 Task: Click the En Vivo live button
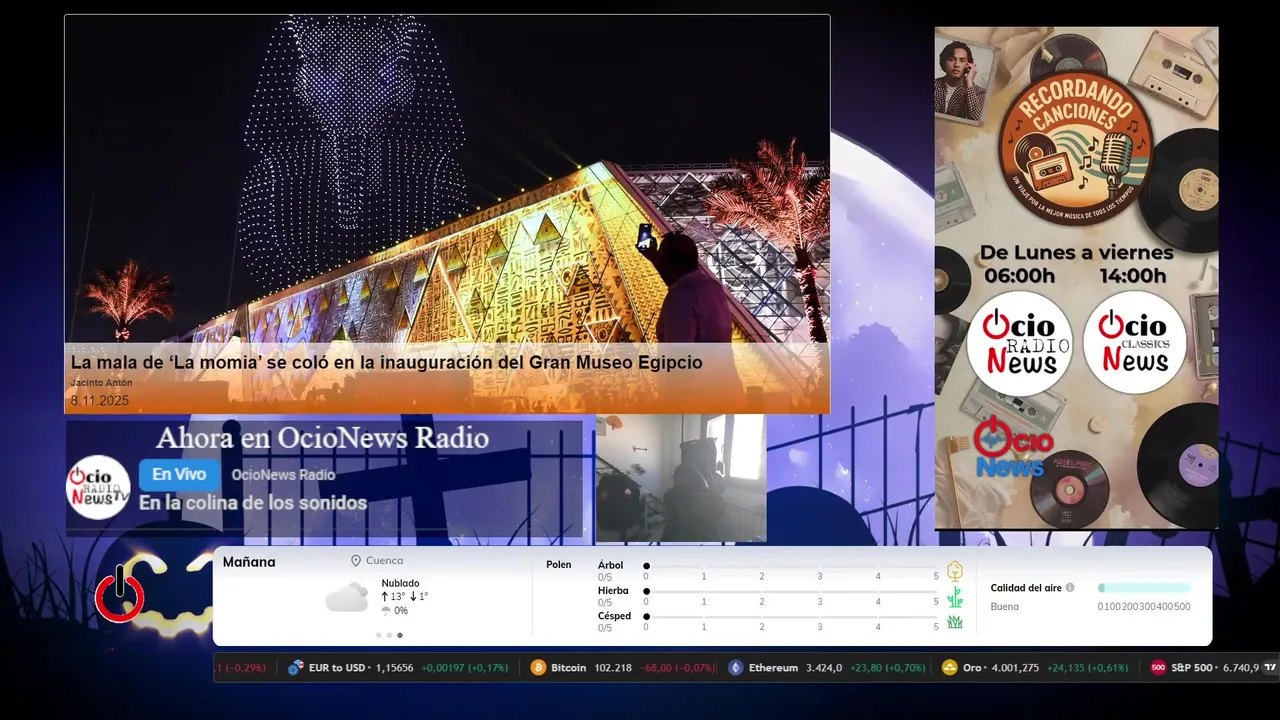pyautogui.click(x=180, y=475)
